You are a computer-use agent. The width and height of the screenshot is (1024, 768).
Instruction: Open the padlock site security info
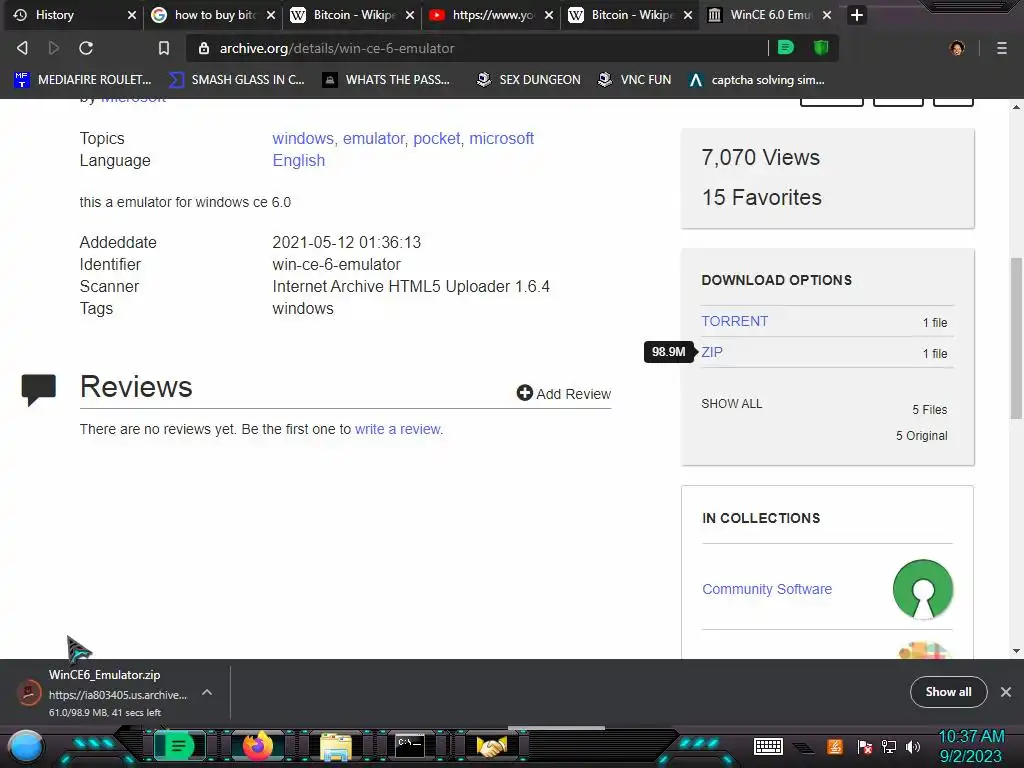pos(204,48)
